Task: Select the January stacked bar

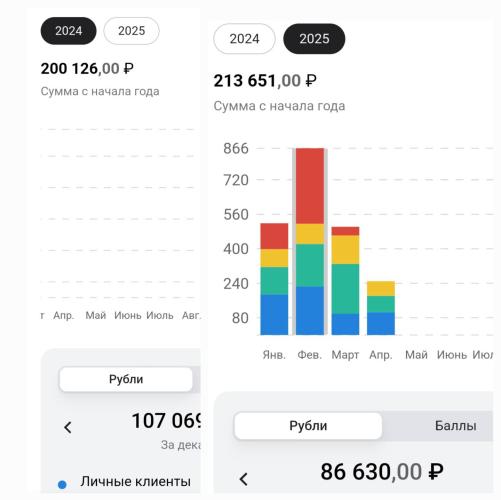Action: (274, 279)
